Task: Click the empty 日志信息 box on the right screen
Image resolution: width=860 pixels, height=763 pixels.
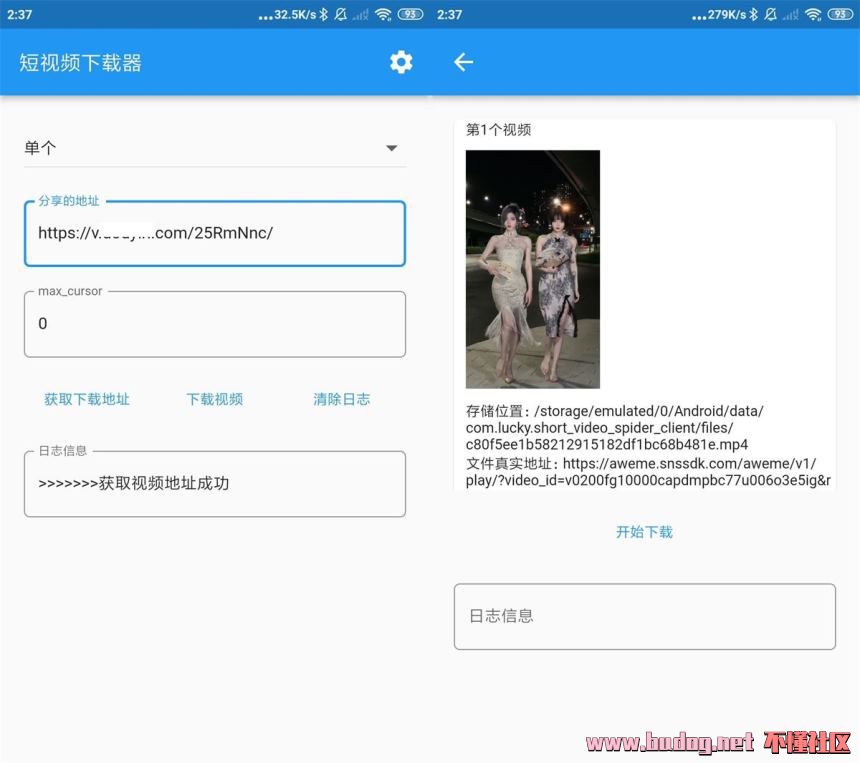Action: click(644, 617)
